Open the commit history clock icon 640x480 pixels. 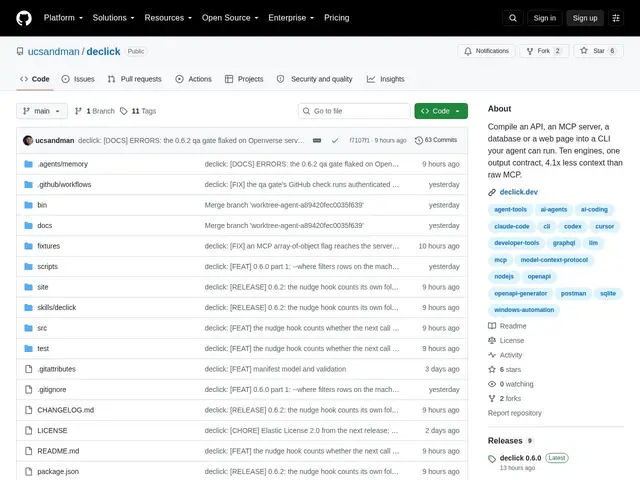pos(419,140)
